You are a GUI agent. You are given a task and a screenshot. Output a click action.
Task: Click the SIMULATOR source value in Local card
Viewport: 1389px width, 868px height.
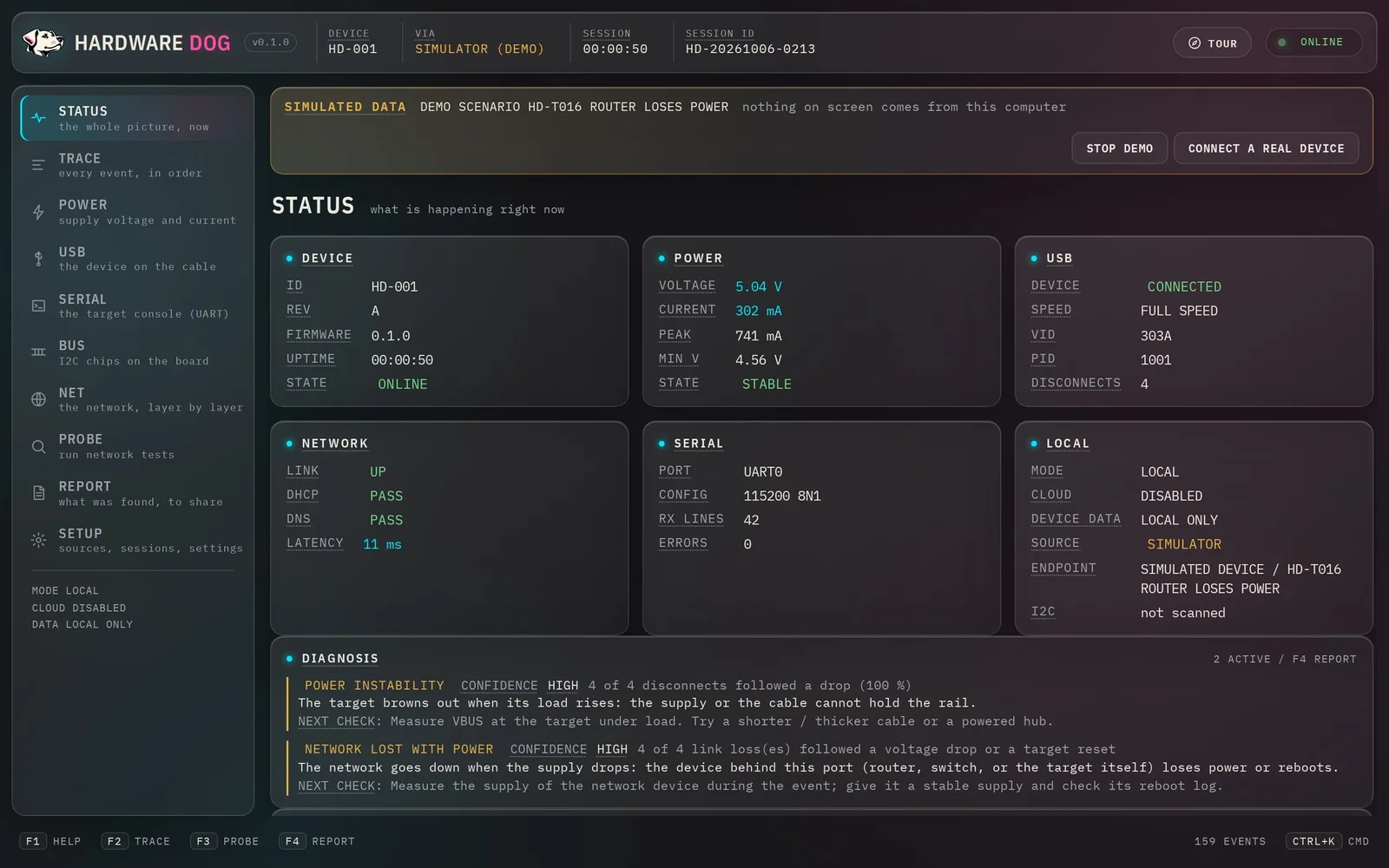(x=1184, y=544)
